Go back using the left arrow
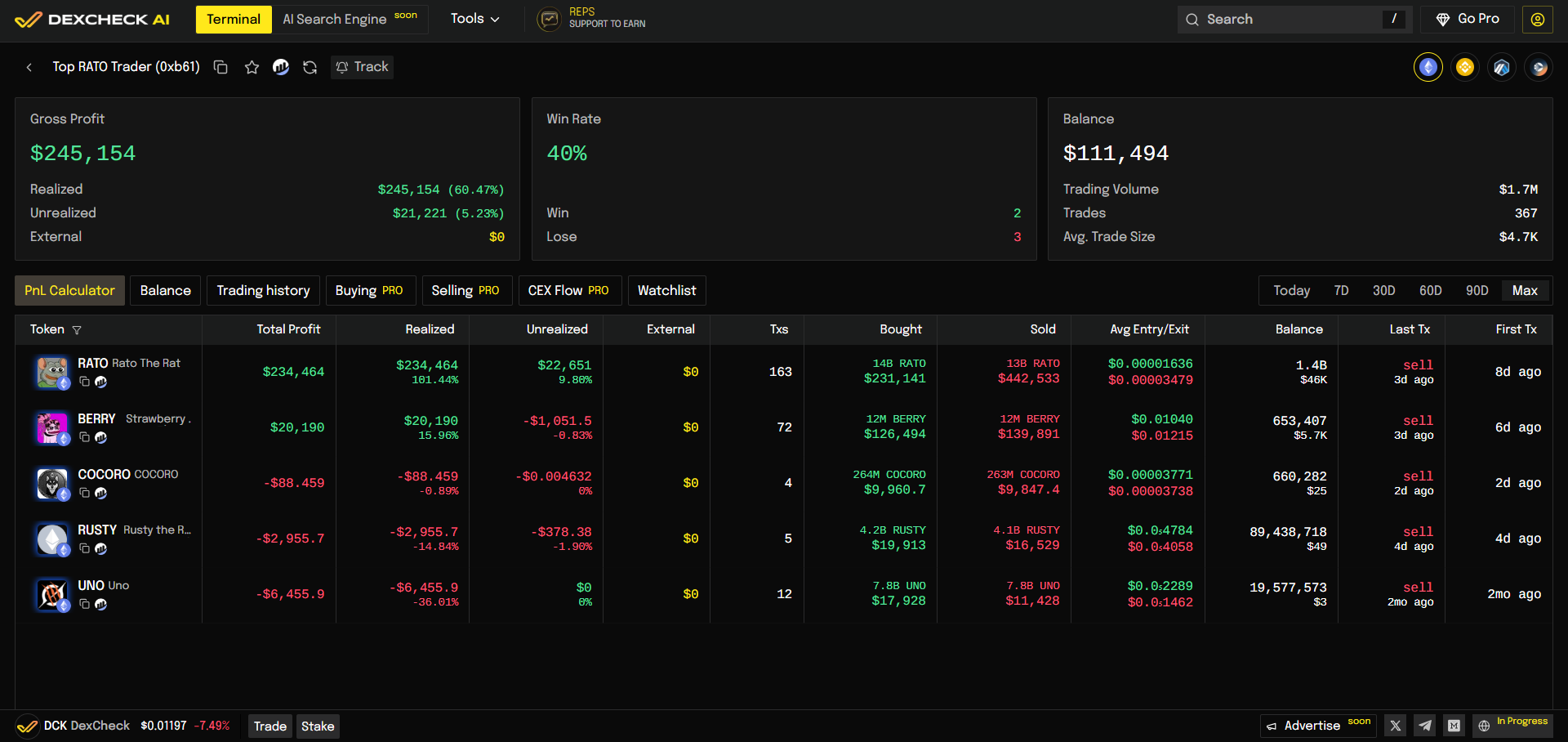This screenshot has width=1568, height=742. [x=29, y=67]
